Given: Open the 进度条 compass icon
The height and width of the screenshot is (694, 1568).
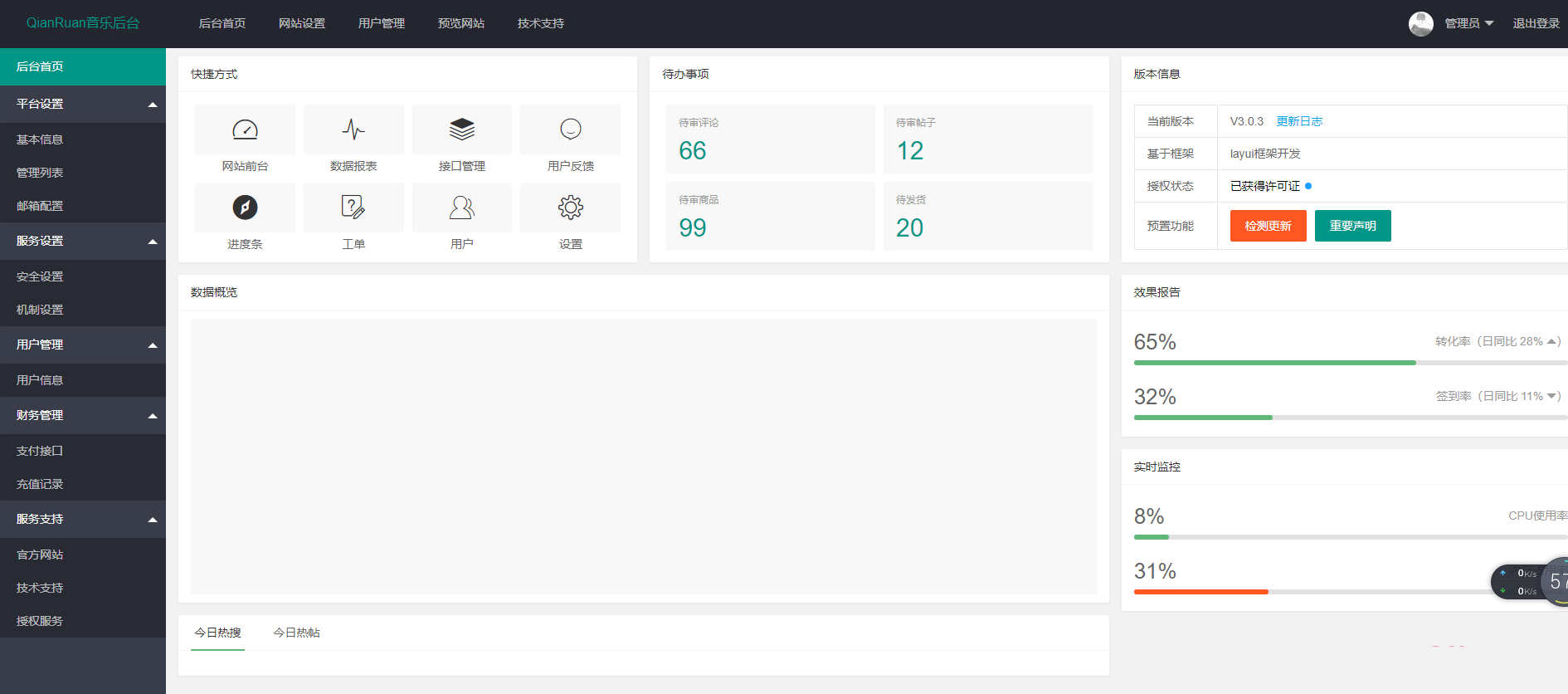Looking at the screenshot, I should (x=245, y=208).
